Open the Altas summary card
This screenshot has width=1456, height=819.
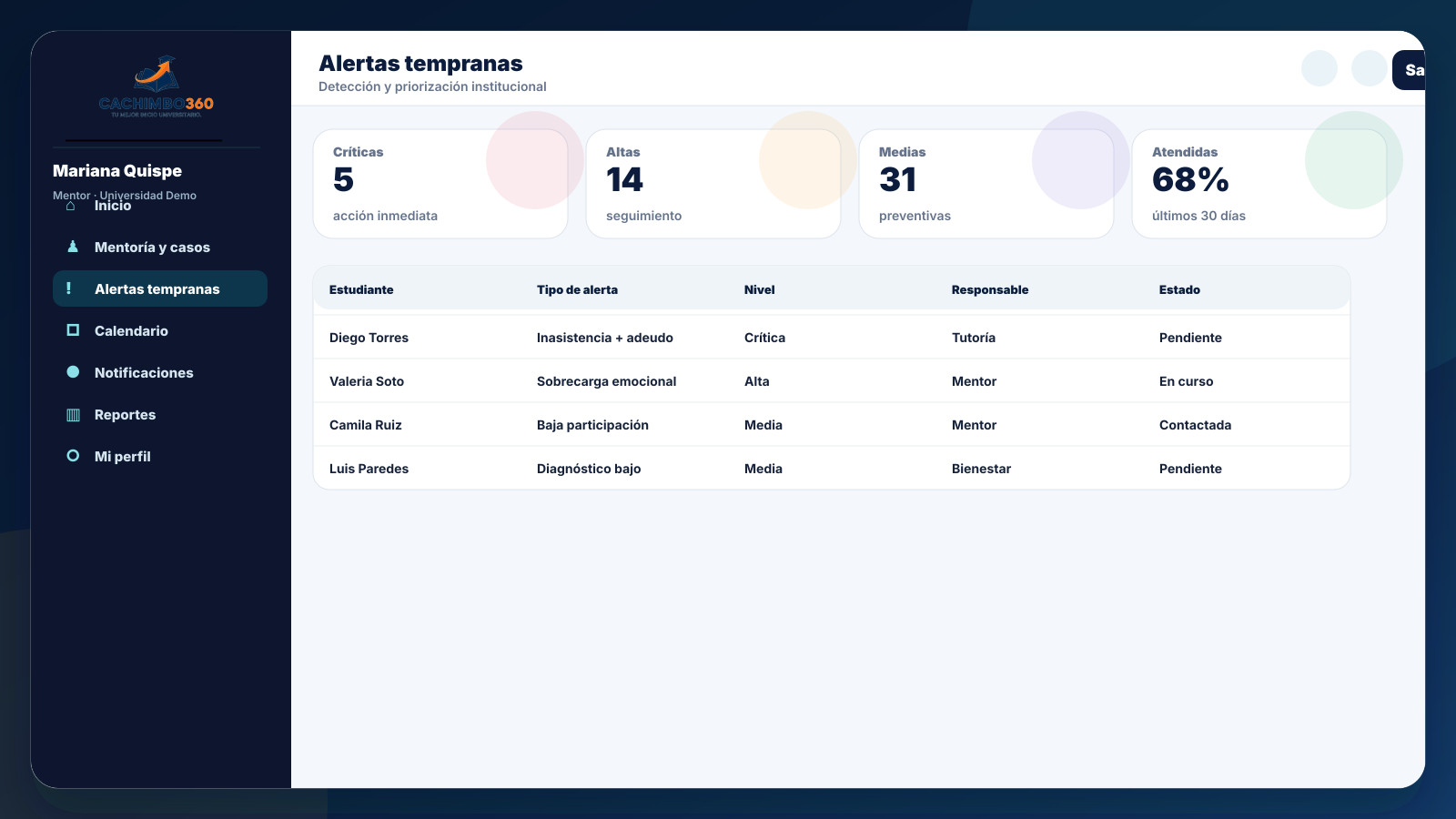point(713,184)
